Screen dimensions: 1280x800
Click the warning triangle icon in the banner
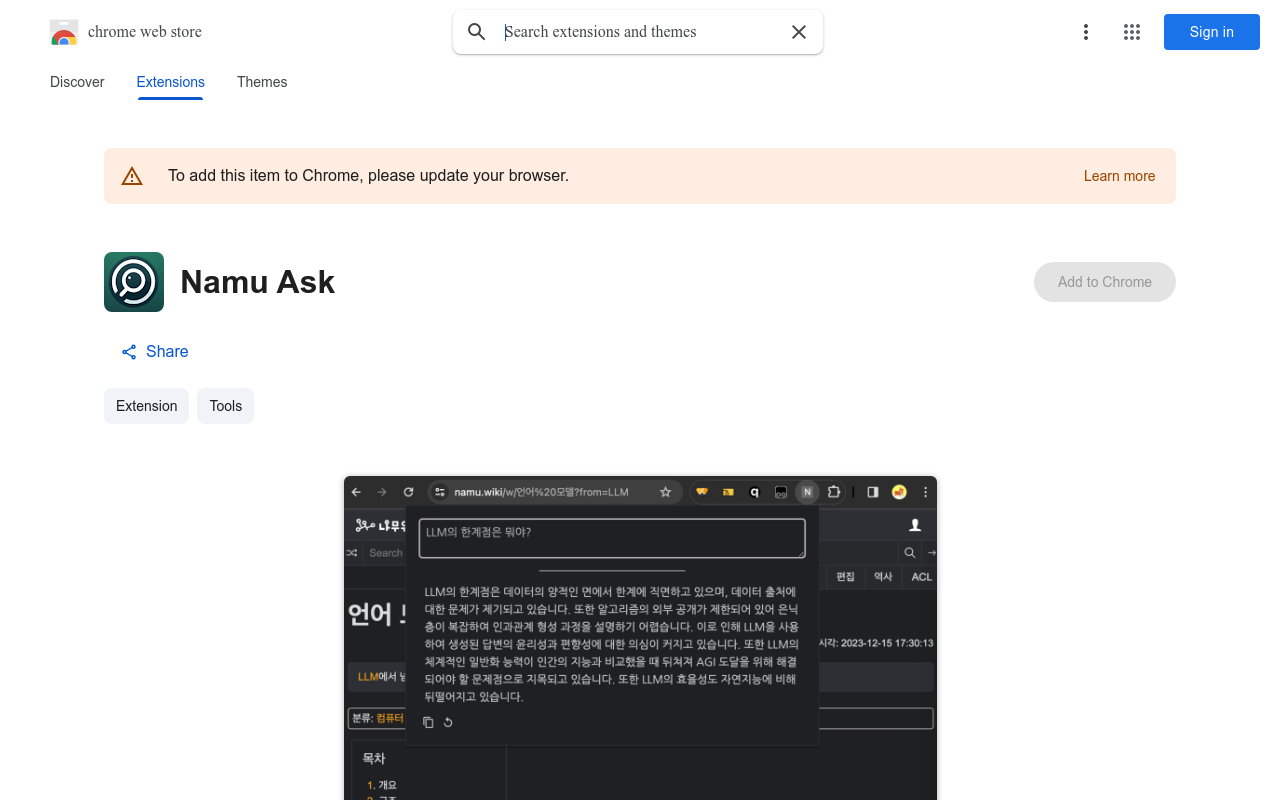(x=132, y=175)
